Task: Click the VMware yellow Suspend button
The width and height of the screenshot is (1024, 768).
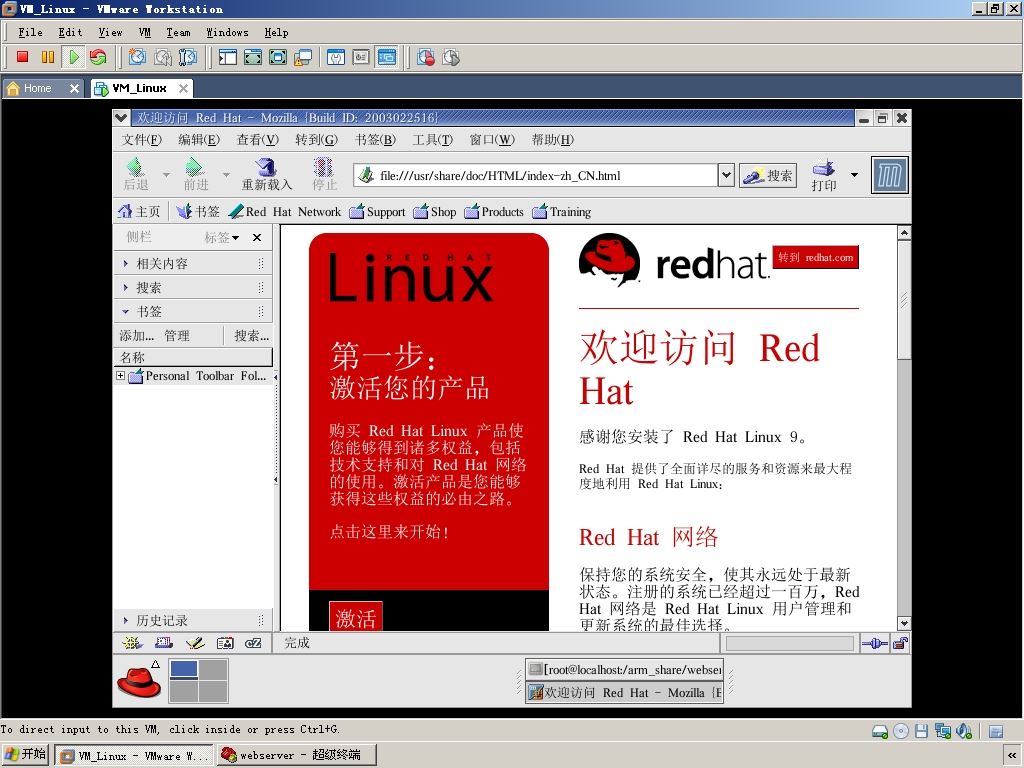Action: point(48,57)
